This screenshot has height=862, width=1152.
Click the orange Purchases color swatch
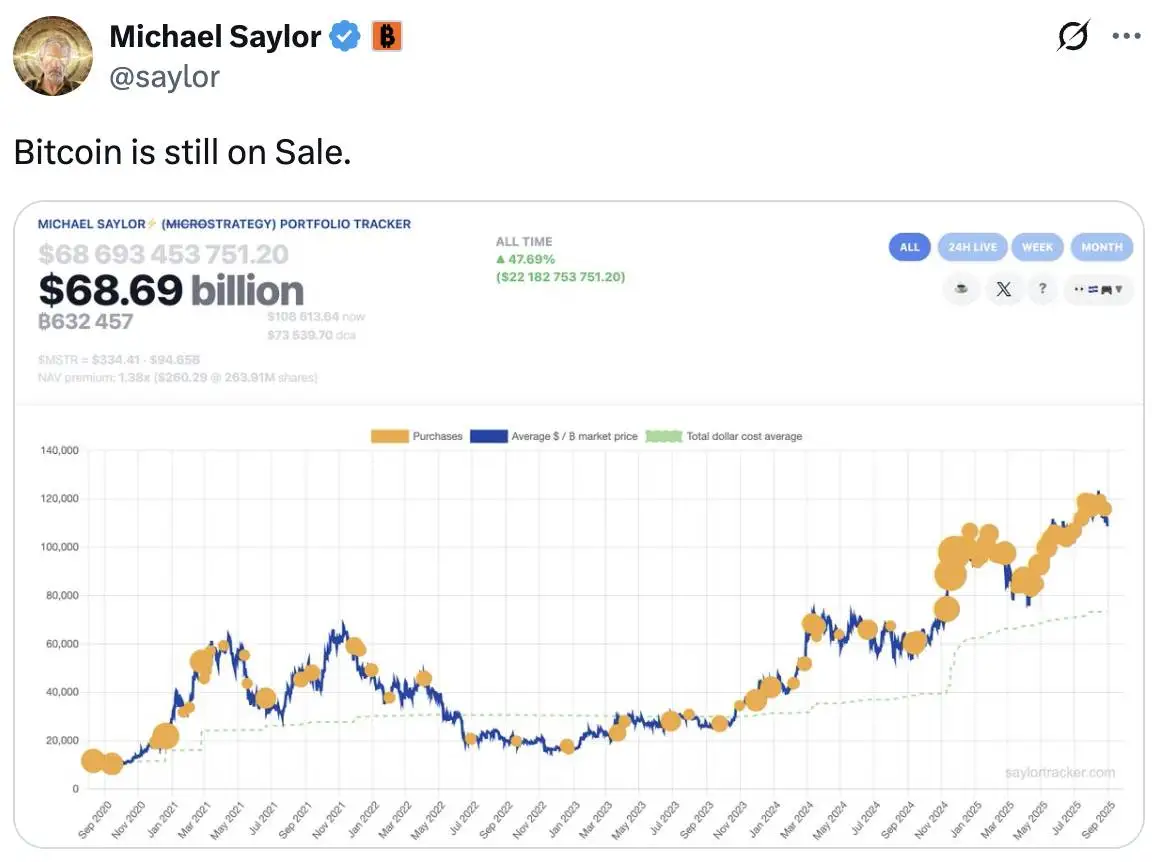(x=389, y=436)
